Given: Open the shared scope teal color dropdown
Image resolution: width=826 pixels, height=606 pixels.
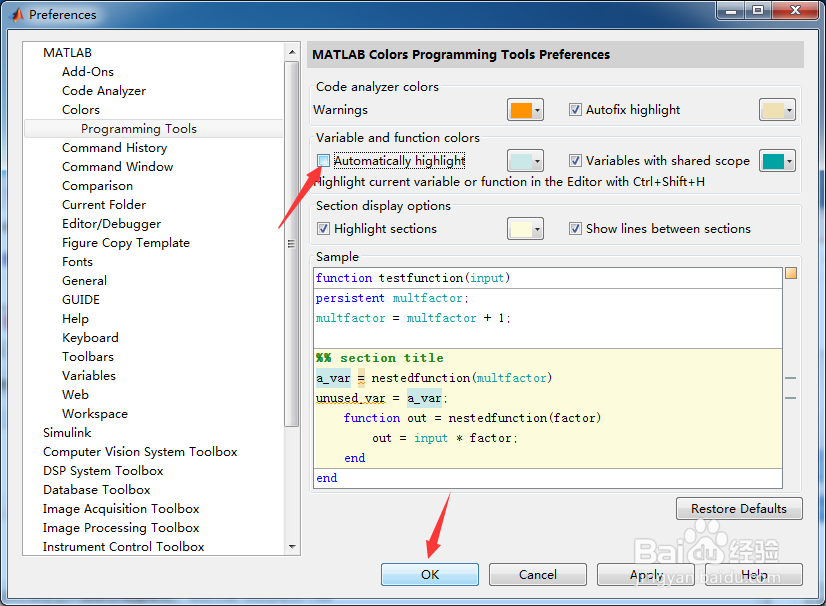Looking at the screenshot, I should click(x=777, y=161).
